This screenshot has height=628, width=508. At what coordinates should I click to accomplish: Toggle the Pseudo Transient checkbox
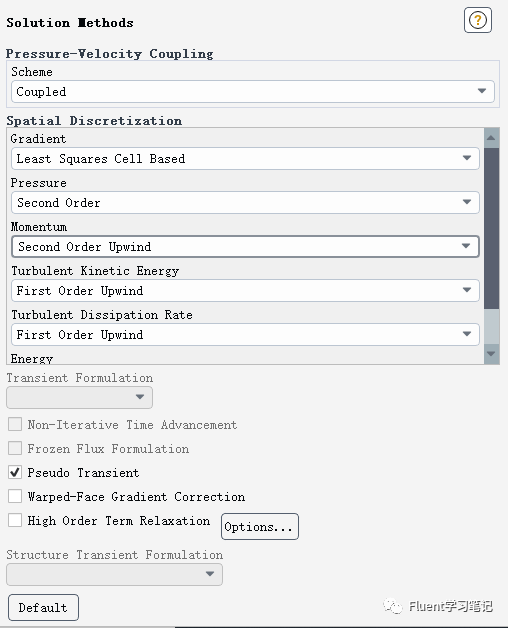pos(15,472)
